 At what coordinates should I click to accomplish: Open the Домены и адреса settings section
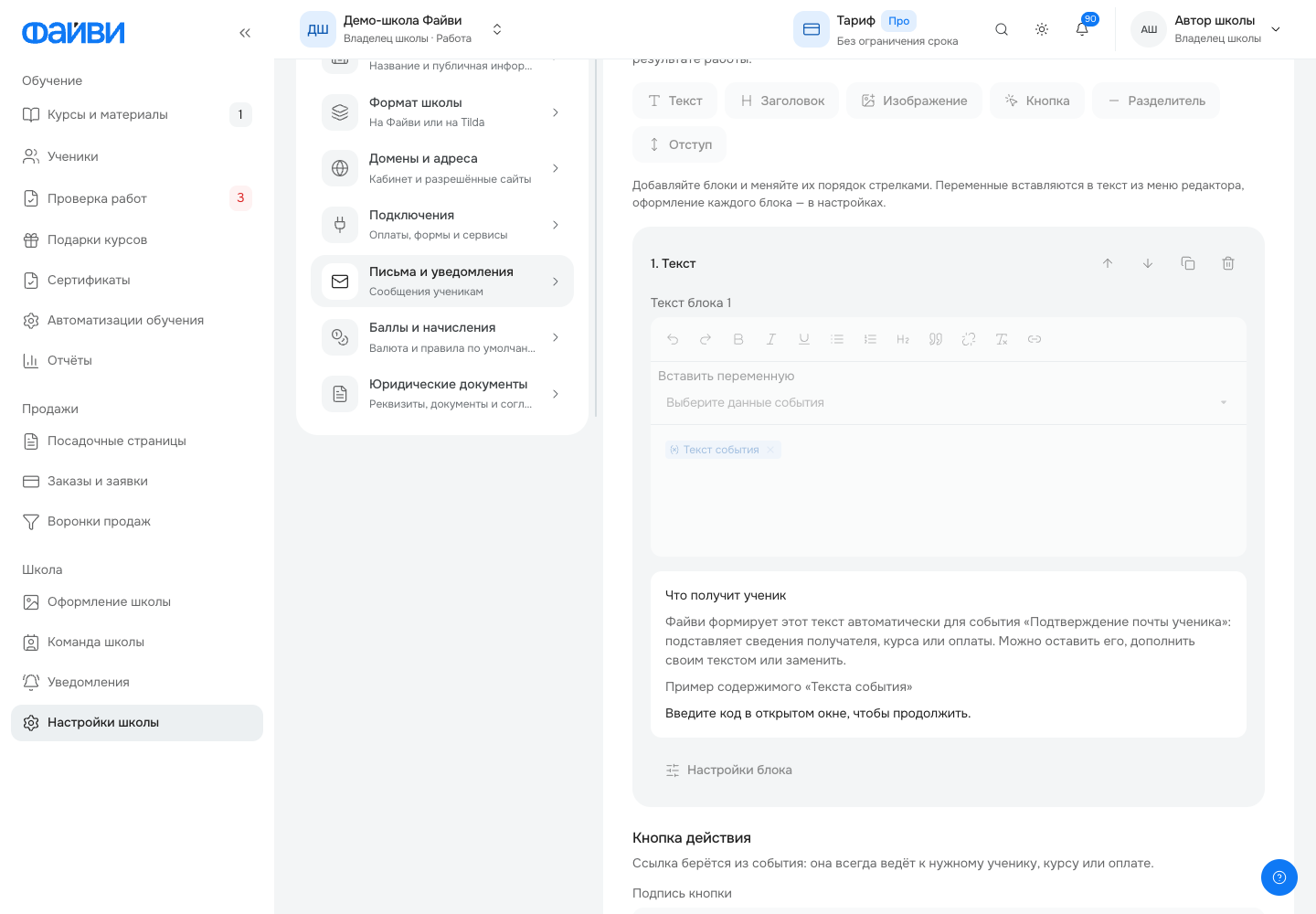[x=442, y=168]
